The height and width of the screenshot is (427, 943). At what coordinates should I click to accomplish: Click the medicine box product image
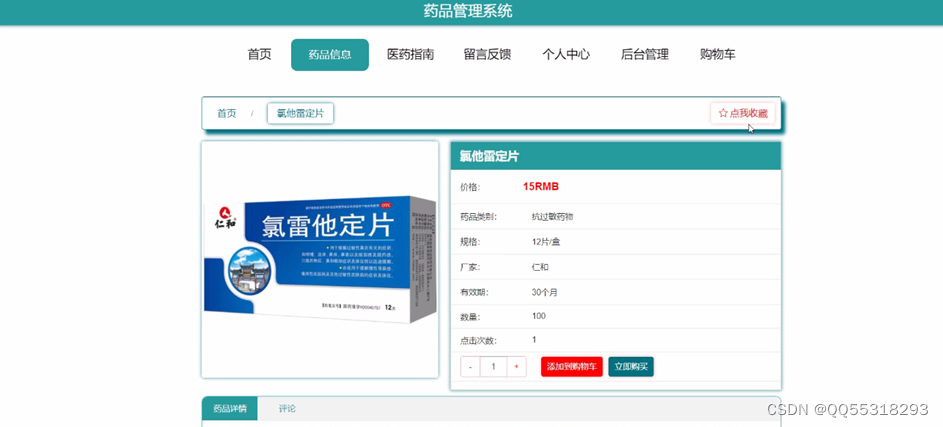320,259
